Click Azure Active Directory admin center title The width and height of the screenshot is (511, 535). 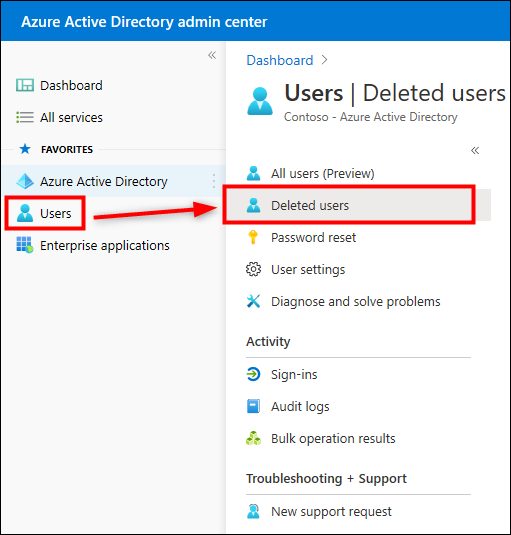coord(144,22)
